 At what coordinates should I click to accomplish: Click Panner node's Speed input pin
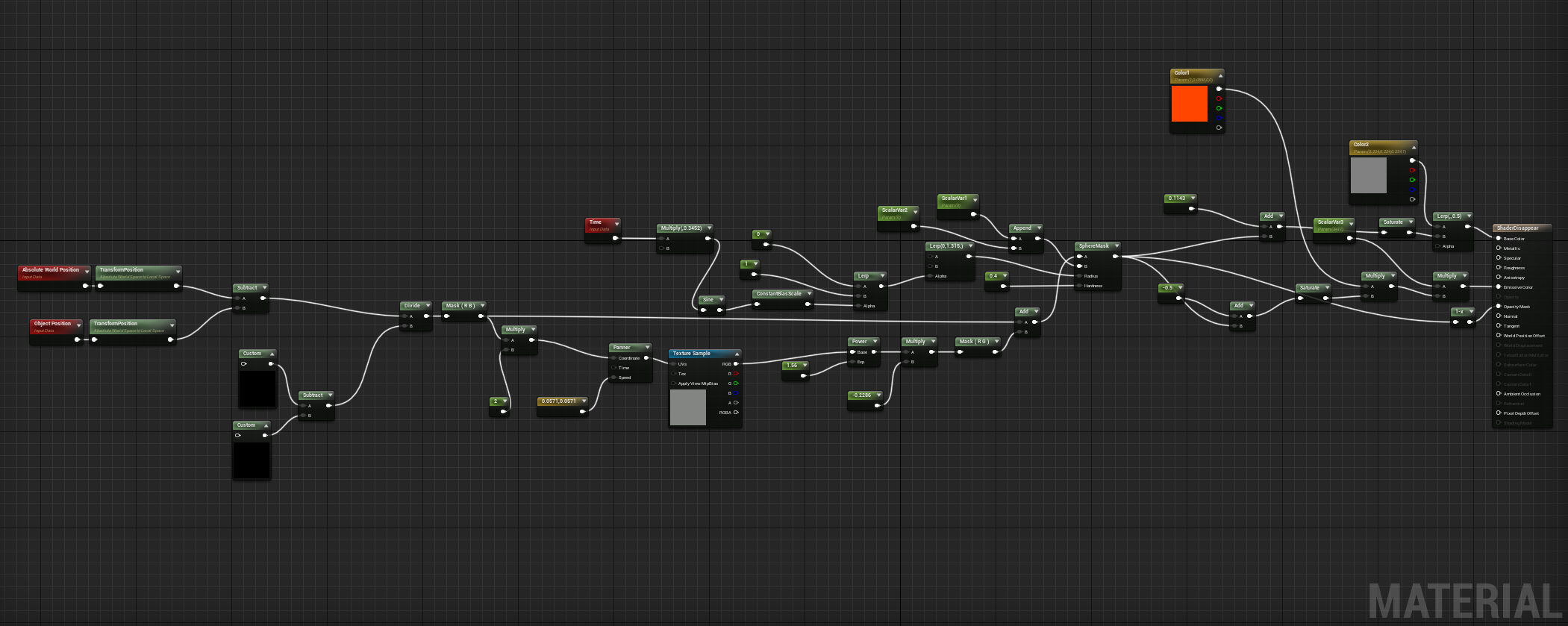[x=613, y=378]
